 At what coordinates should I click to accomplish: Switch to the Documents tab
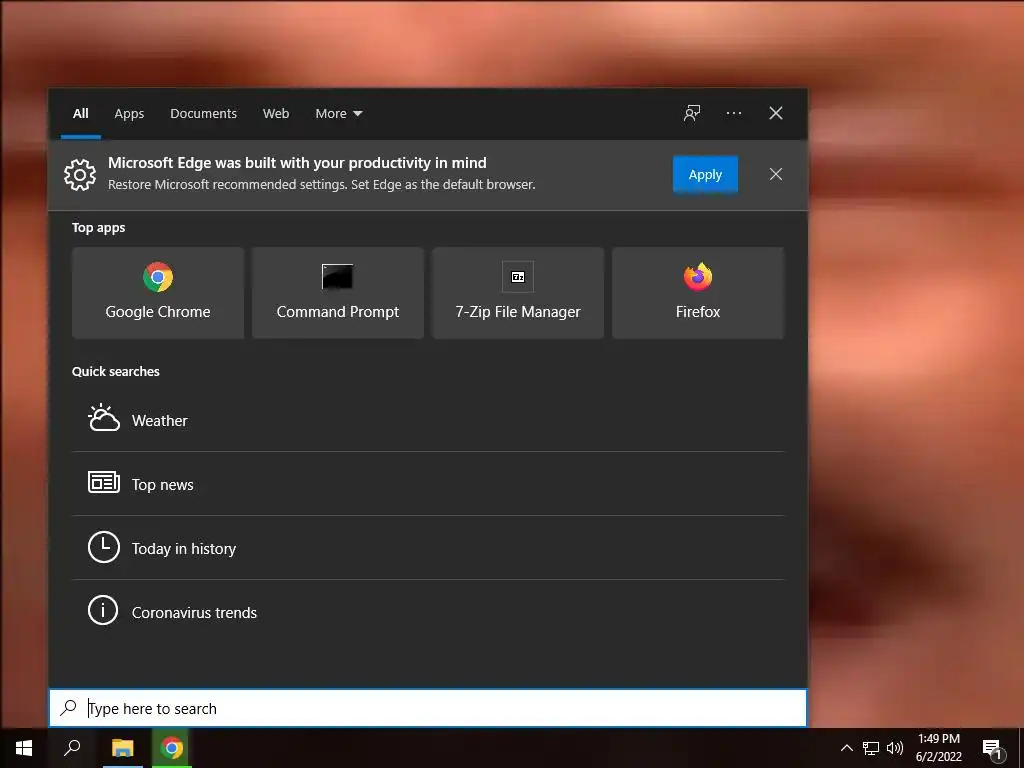pos(204,114)
